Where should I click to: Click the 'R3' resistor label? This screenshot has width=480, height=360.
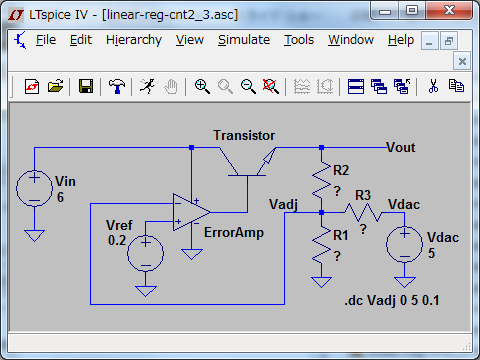click(363, 195)
